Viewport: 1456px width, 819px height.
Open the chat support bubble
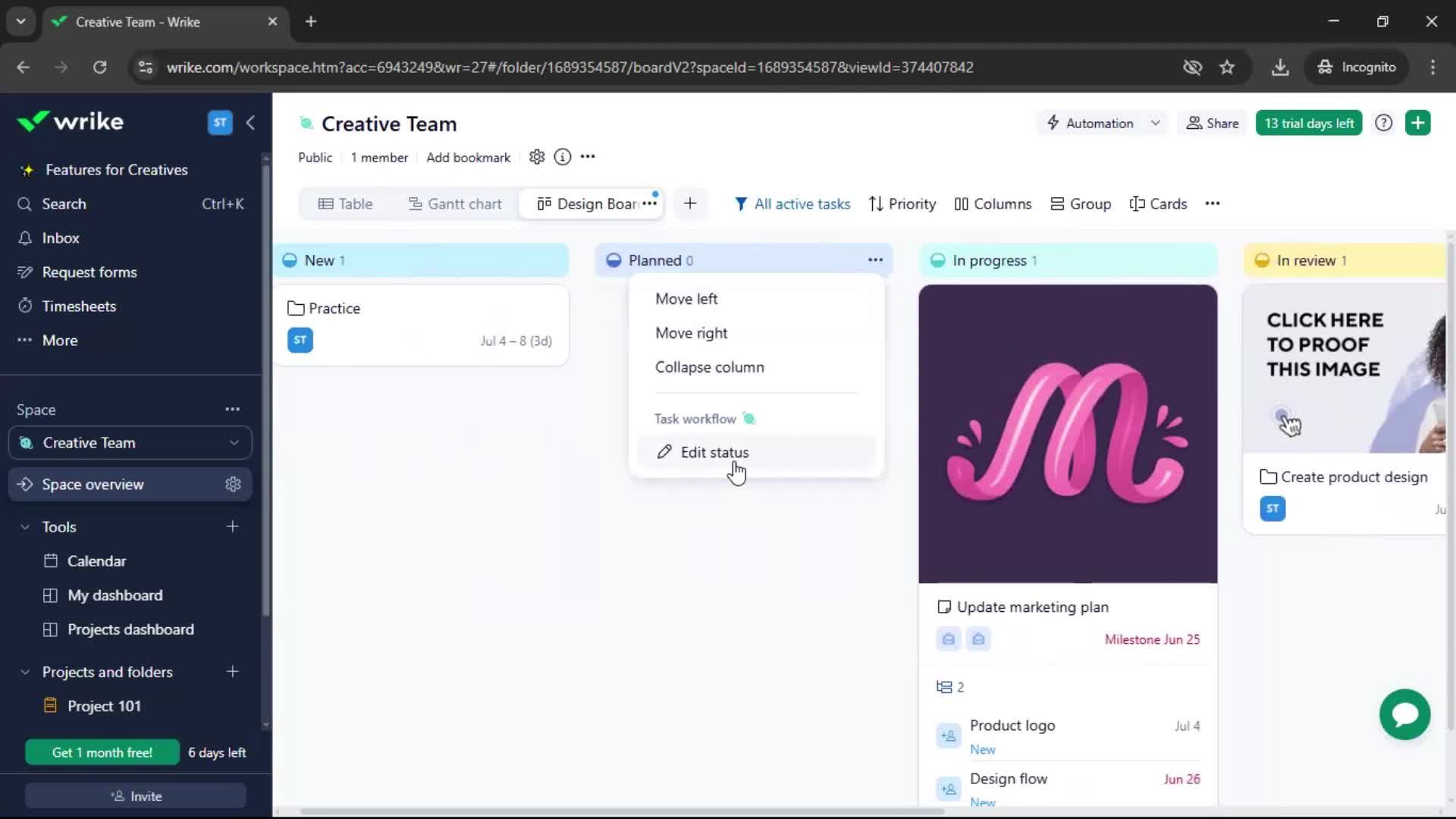point(1405,714)
